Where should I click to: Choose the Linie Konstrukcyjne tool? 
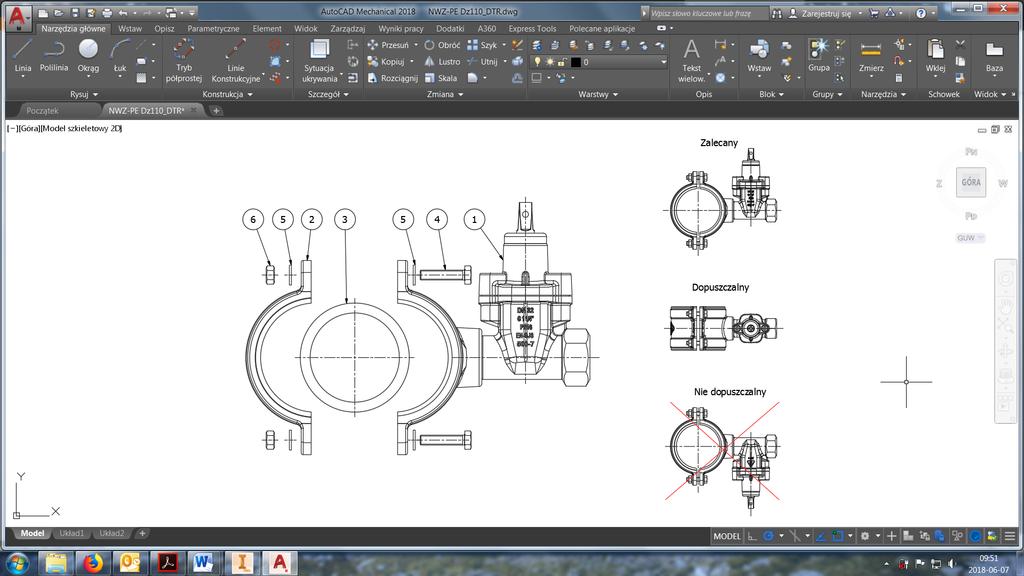tap(236, 60)
